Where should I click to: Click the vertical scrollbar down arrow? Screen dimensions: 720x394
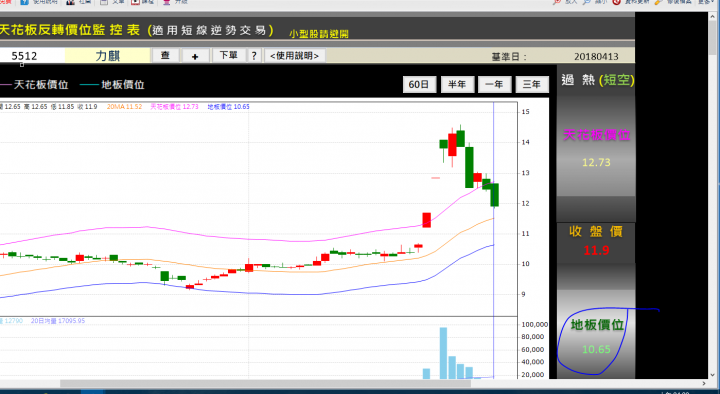(713, 375)
